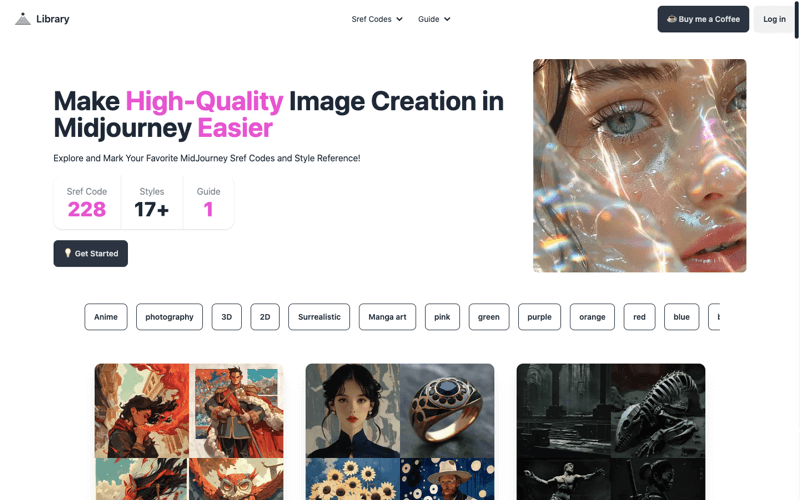The width and height of the screenshot is (800, 500).
Task: Click coffee cup icon in Buy button
Action: (x=671, y=19)
